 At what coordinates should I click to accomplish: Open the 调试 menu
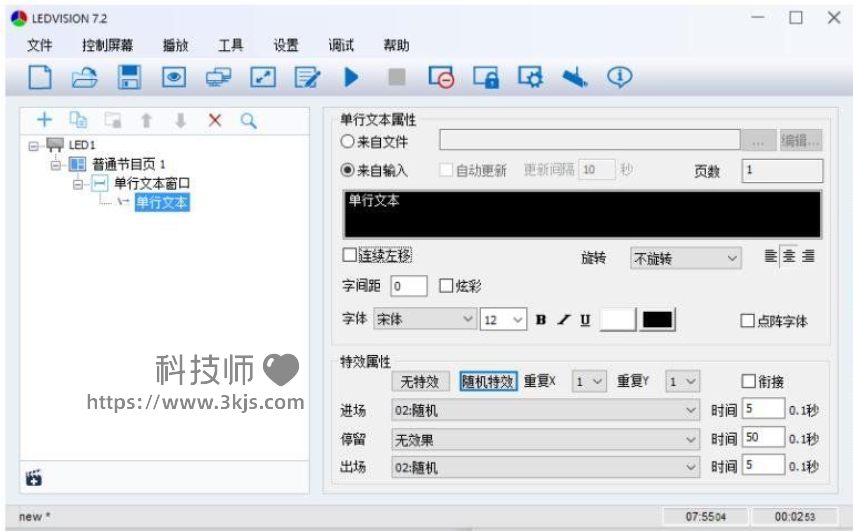[x=341, y=45]
